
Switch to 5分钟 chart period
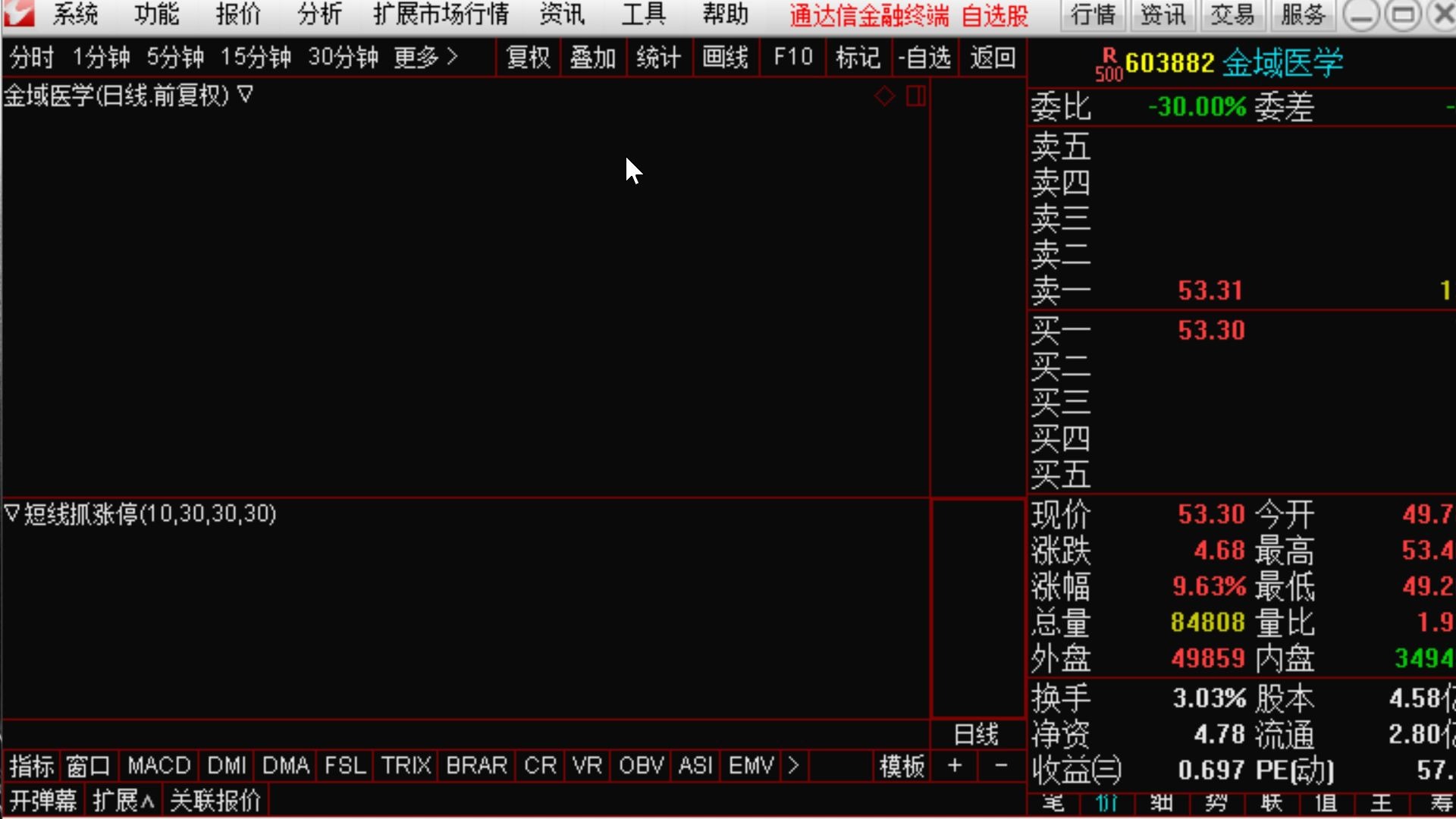[x=175, y=58]
